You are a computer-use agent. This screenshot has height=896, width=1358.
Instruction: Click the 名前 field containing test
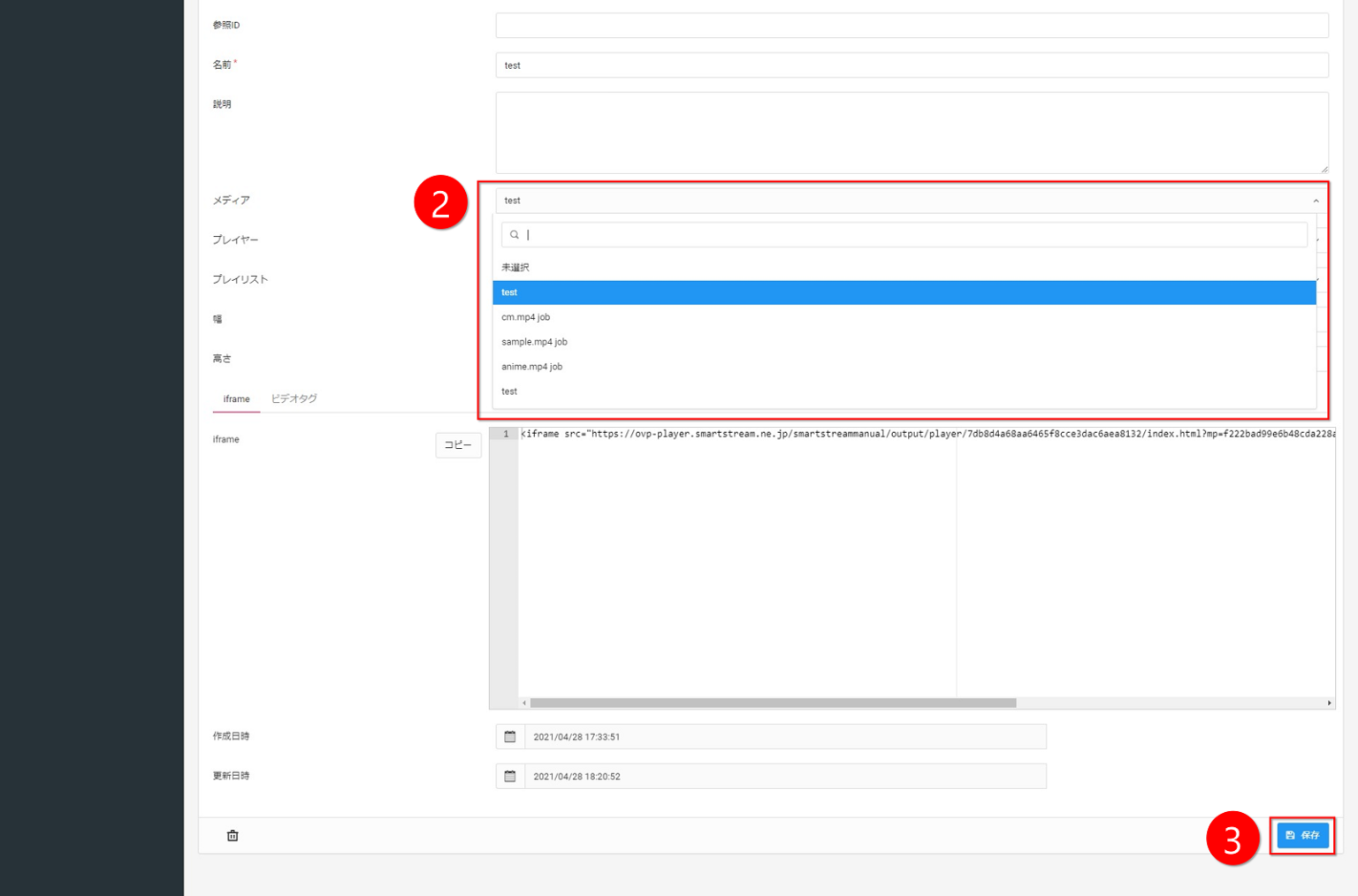tap(911, 65)
